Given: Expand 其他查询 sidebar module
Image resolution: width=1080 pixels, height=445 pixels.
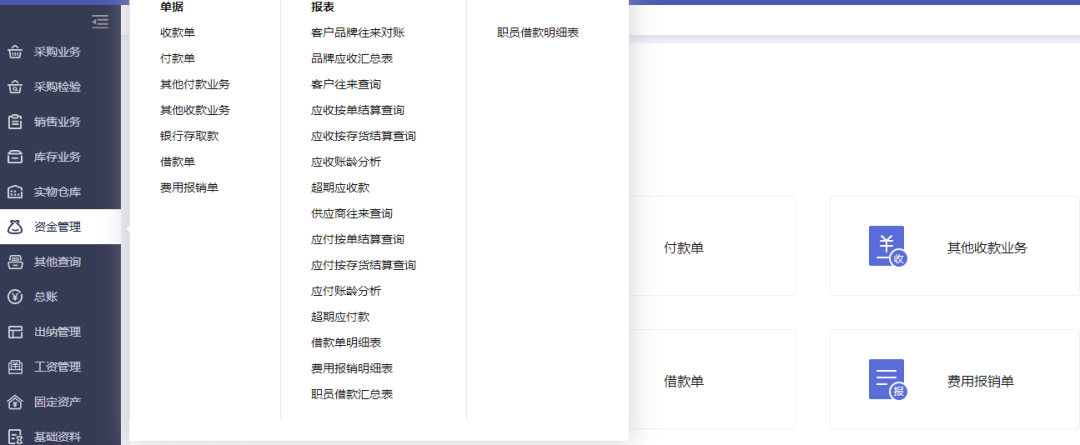Looking at the screenshot, I should [x=57, y=262].
